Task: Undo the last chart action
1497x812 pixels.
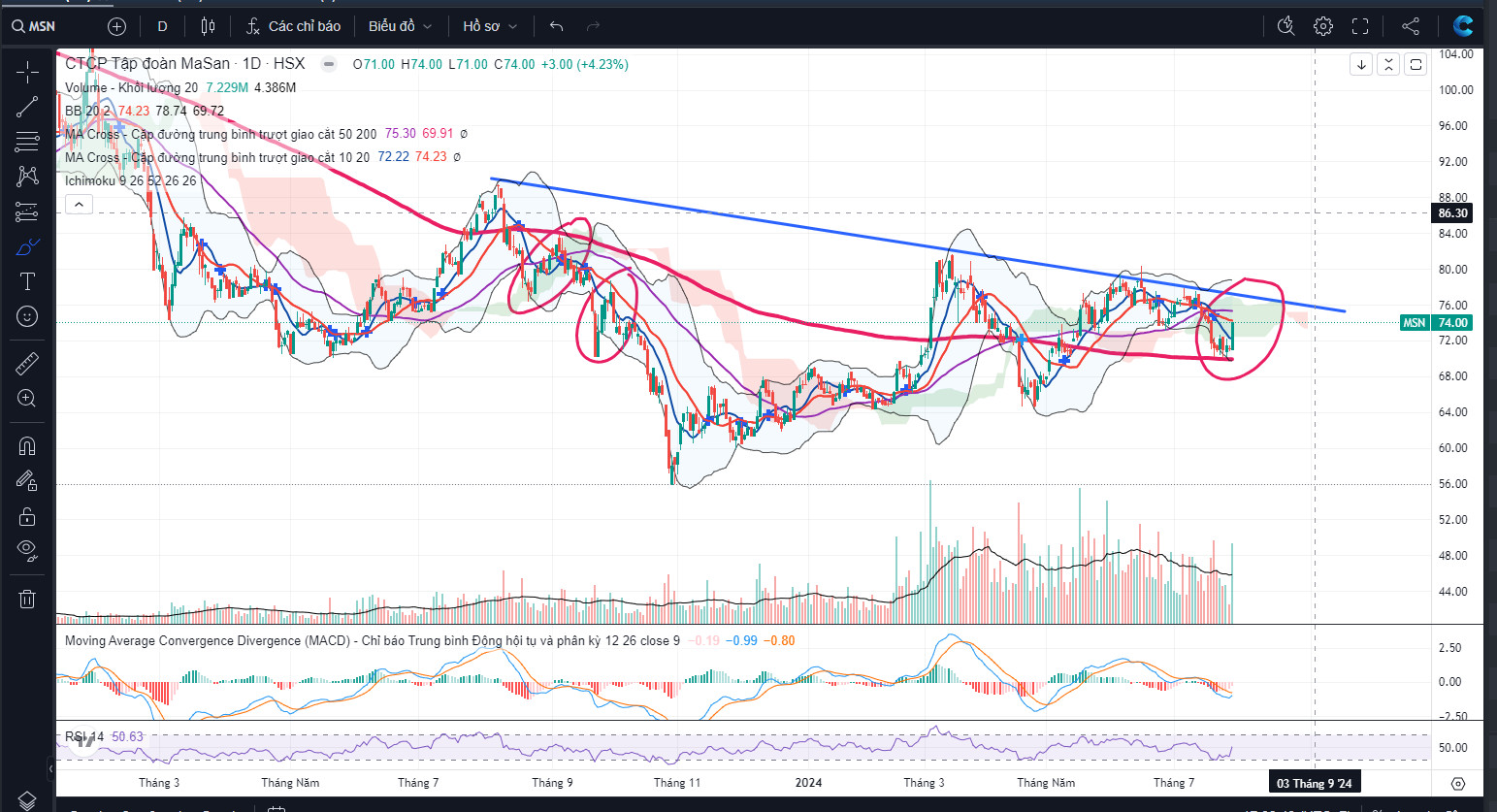Action: click(x=556, y=26)
